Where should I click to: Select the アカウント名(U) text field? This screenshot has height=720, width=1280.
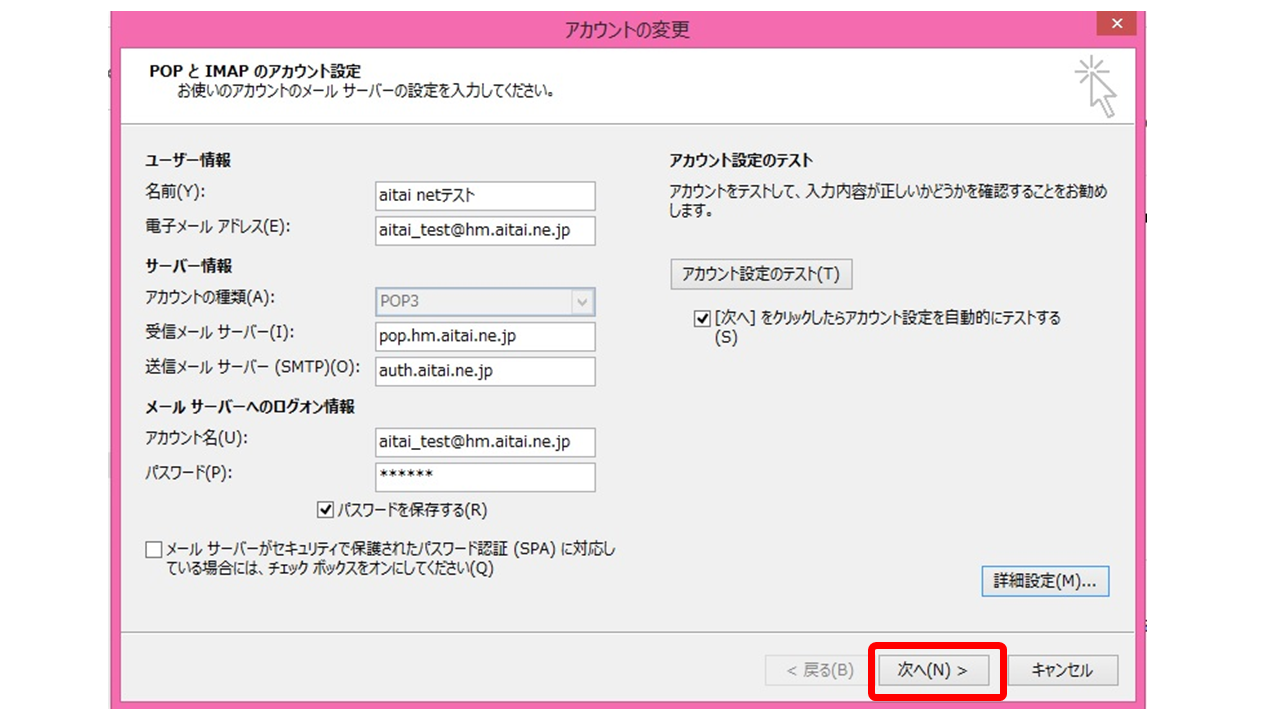pos(485,442)
